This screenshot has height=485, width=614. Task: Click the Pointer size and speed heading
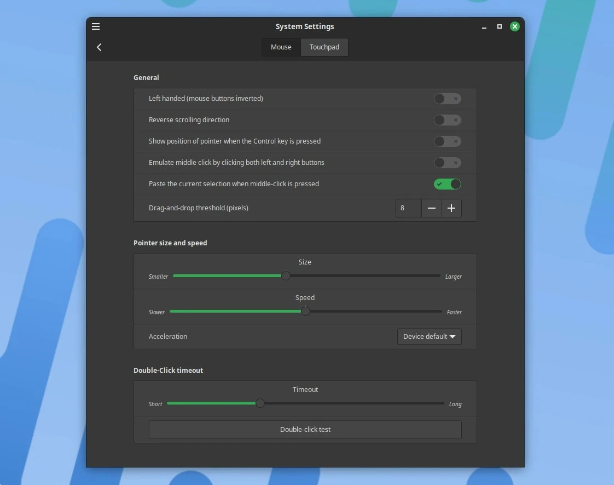pos(170,243)
